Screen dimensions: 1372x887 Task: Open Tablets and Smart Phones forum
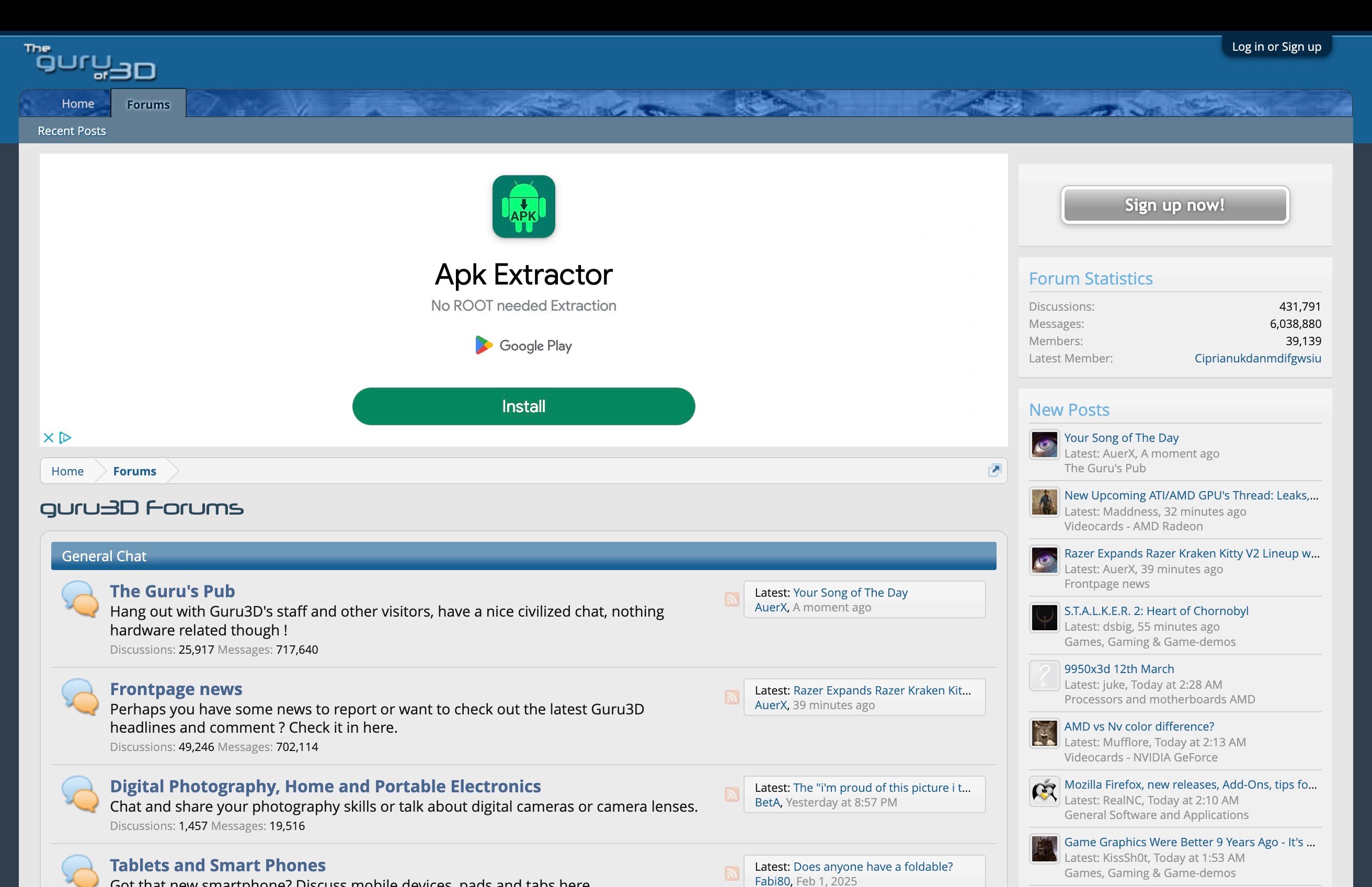[x=218, y=865]
